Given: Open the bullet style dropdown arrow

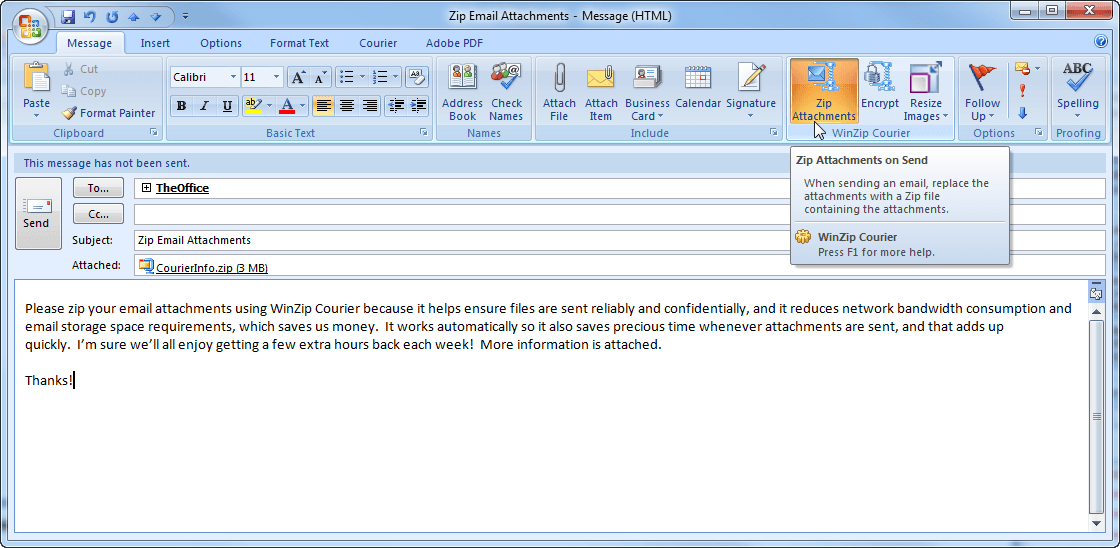Looking at the screenshot, I should (362, 76).
